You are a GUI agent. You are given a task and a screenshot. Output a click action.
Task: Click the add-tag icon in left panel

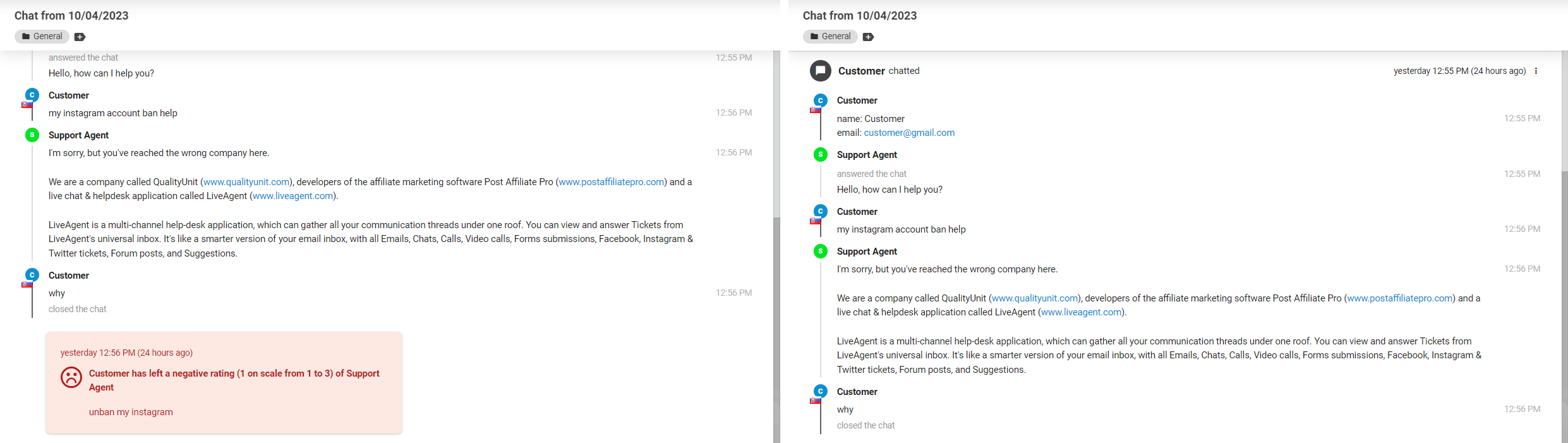[80, 37]
